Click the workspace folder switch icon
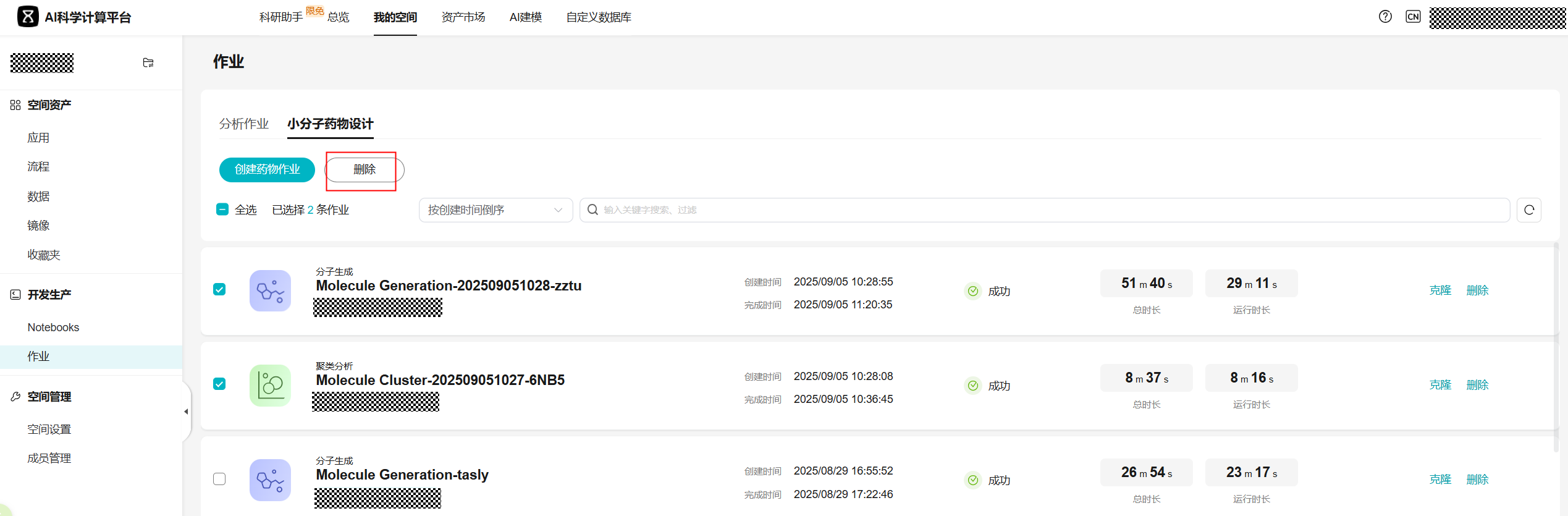This screenshot has height=516, width=1568. (x=148, y=62)
